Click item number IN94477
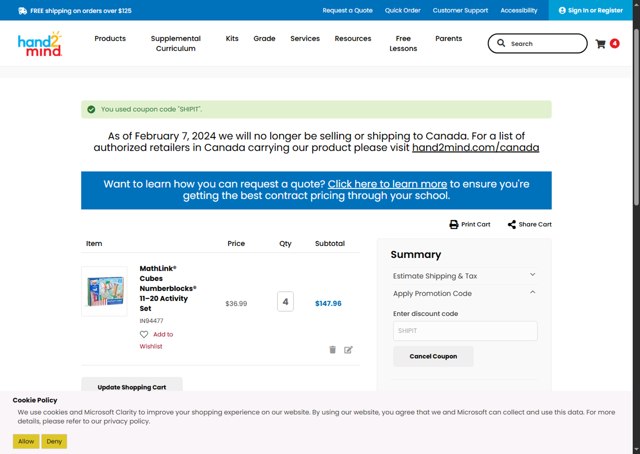640x454 pixels. point(151,321)
